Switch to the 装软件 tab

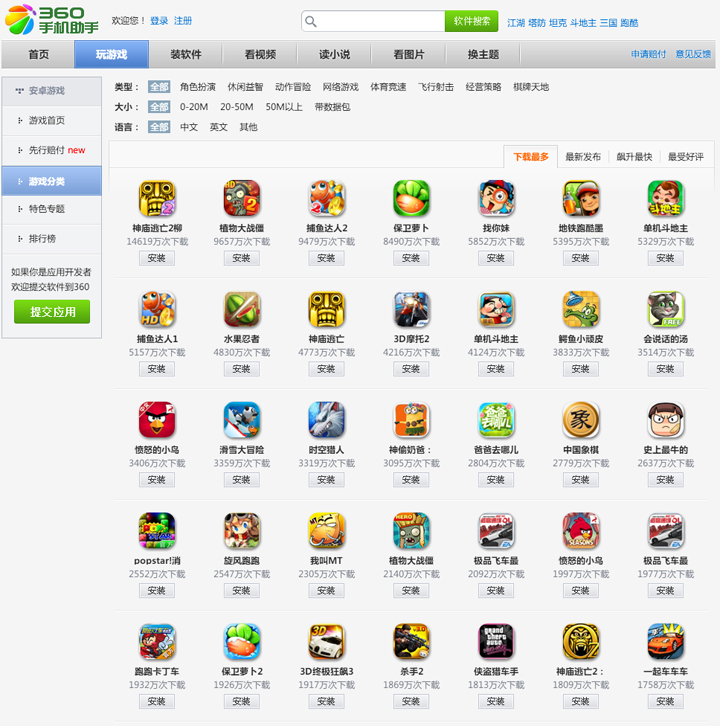click(186, 54)
